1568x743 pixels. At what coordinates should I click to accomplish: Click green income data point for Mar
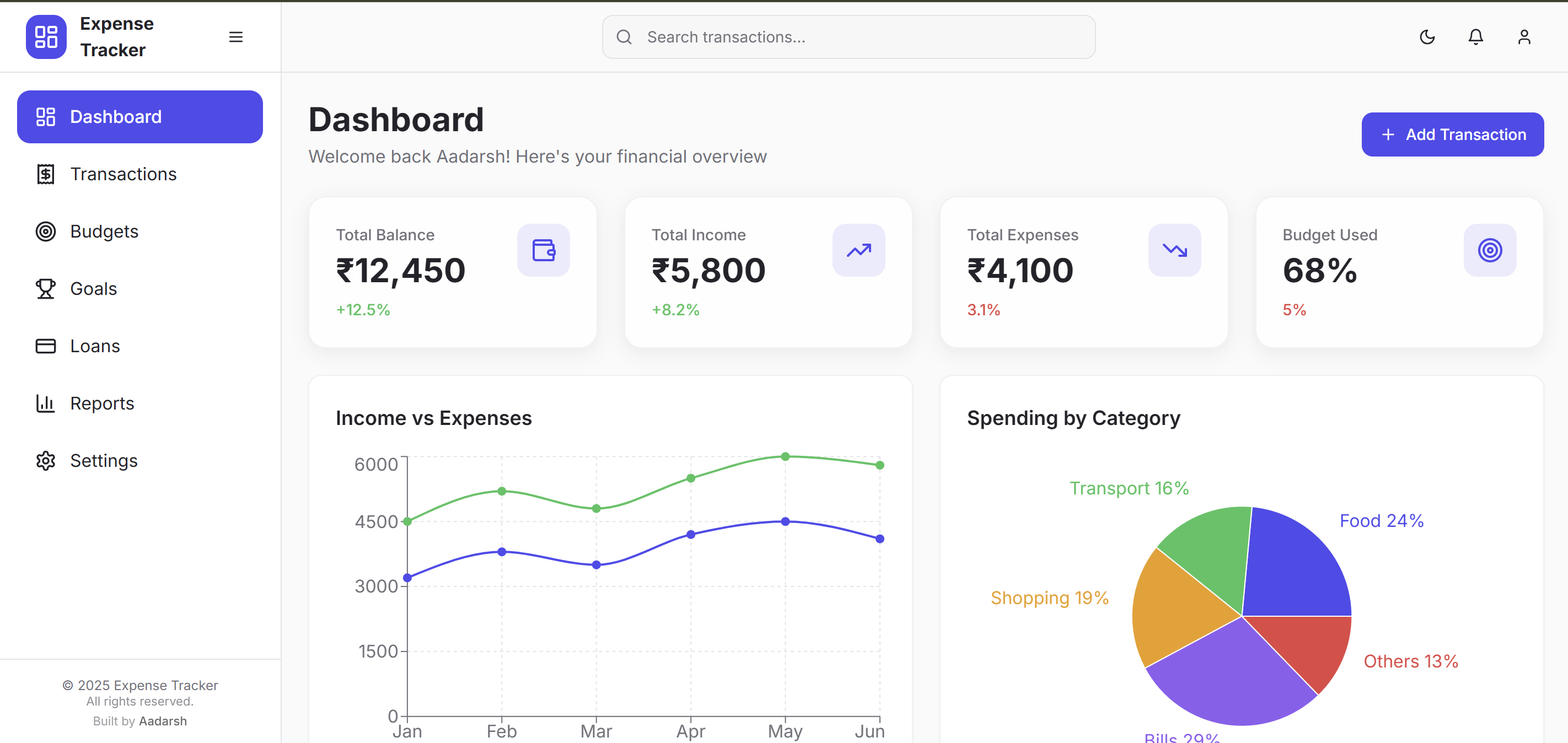597,509
